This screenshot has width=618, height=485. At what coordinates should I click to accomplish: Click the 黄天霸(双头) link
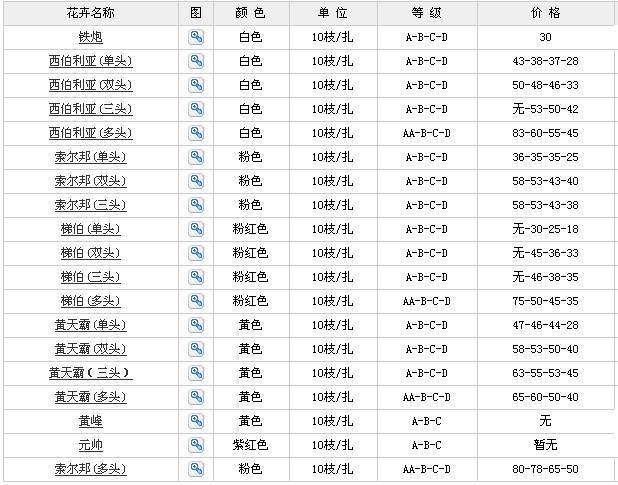pyautogui.click(x=91, y=349)
